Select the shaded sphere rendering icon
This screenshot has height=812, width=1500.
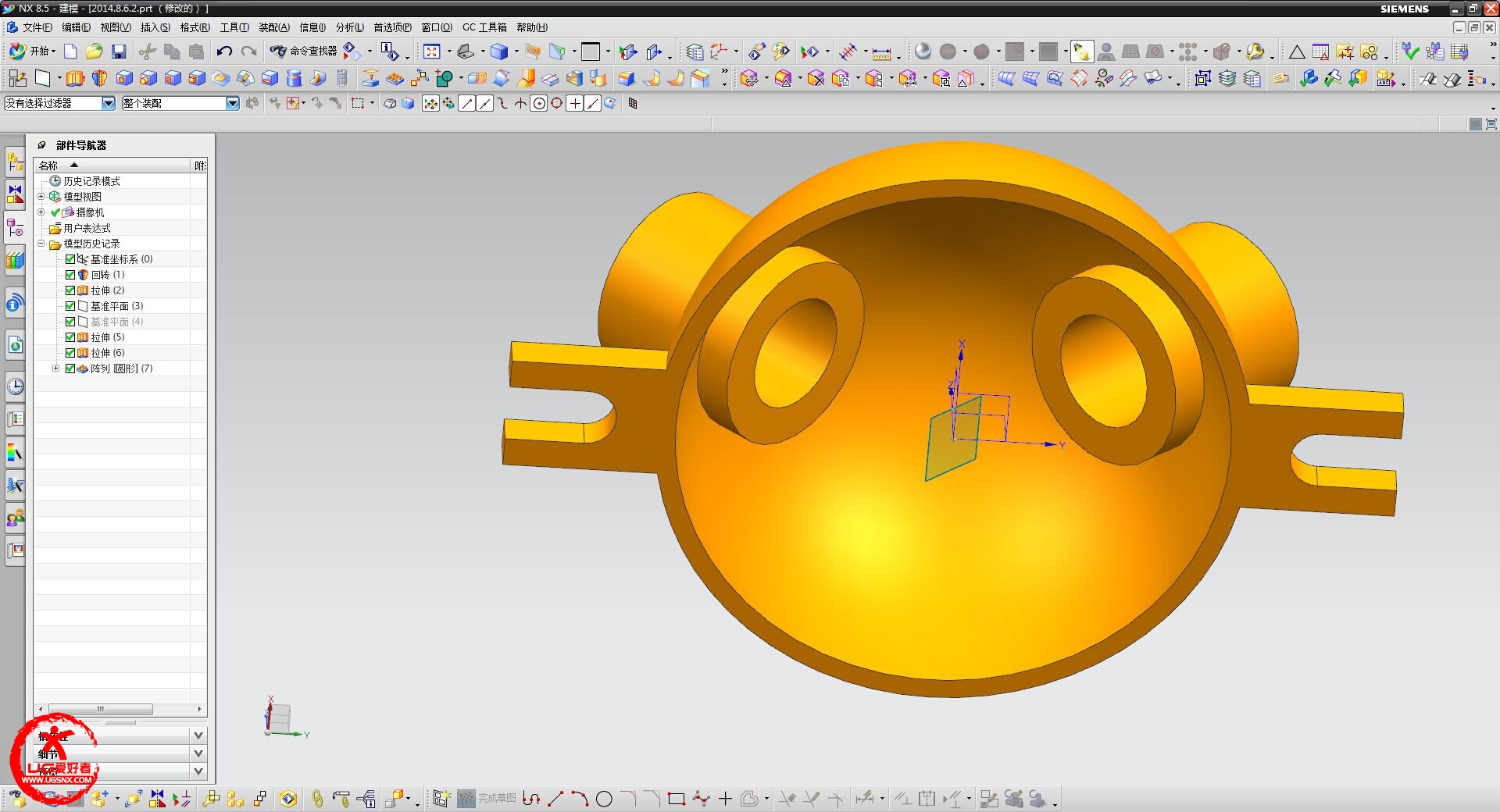923,52
